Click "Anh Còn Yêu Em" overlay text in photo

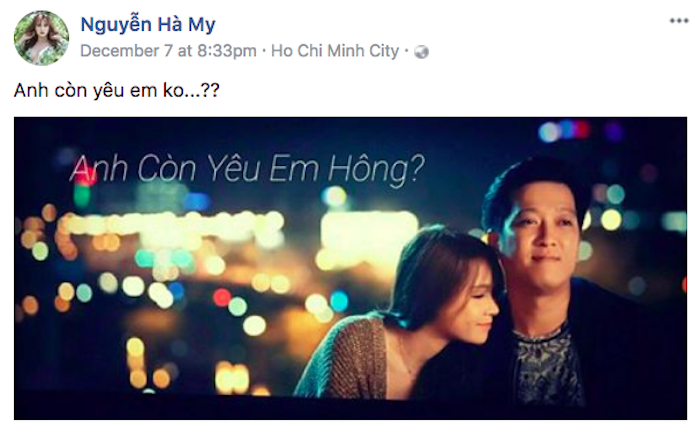196,168
